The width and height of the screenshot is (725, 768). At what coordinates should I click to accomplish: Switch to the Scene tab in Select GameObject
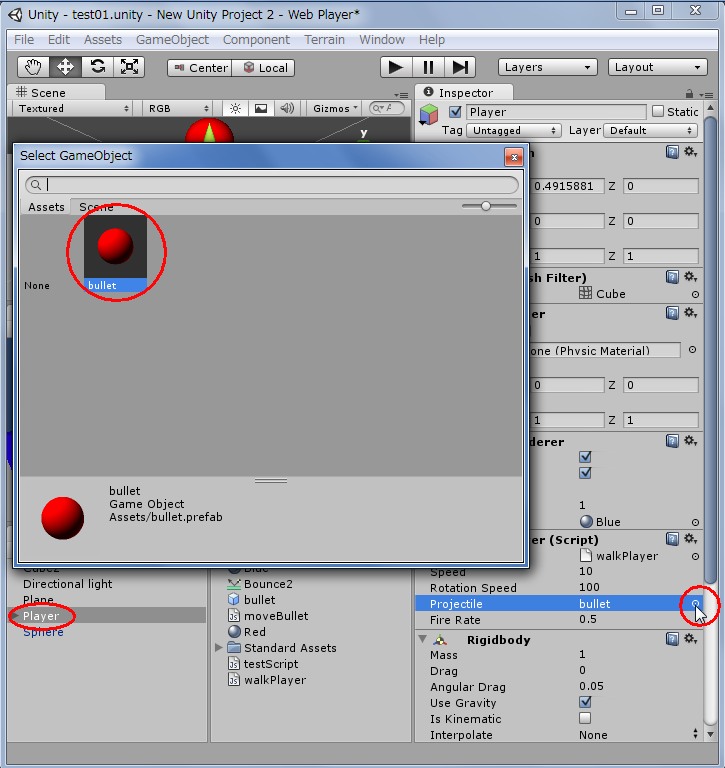point(96,207)
